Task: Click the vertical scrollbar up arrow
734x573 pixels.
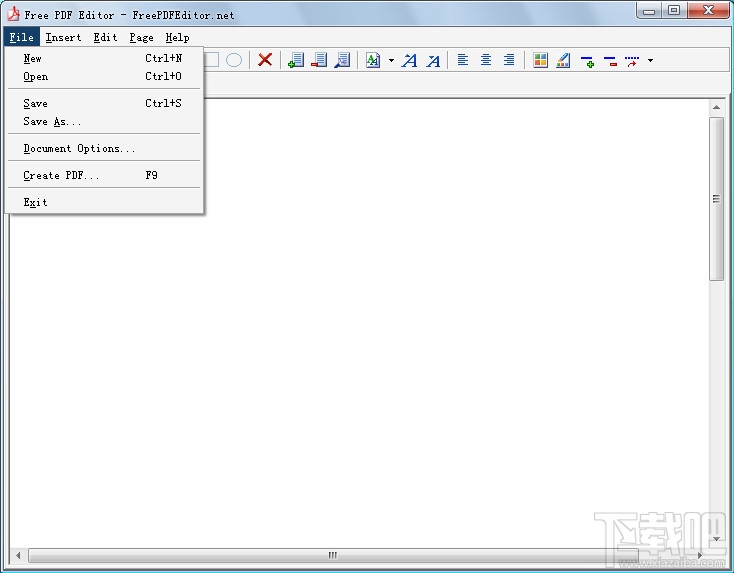Action: 716,107
